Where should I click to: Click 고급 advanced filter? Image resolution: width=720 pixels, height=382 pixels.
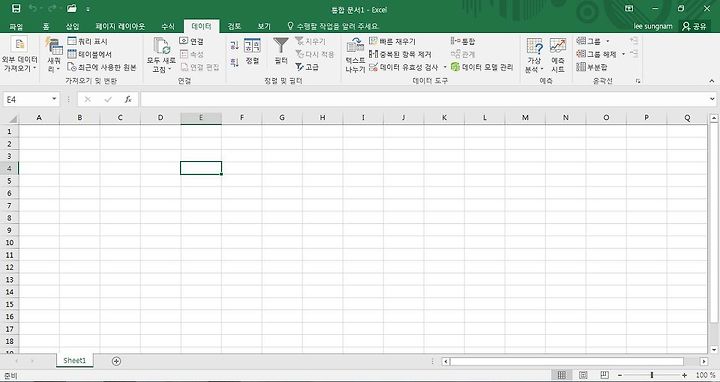[x=307, y=67]
